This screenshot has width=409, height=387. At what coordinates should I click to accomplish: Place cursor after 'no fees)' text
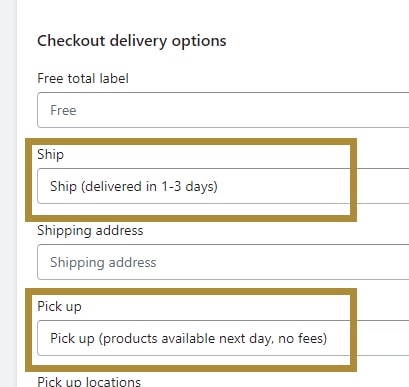point(328,338)
